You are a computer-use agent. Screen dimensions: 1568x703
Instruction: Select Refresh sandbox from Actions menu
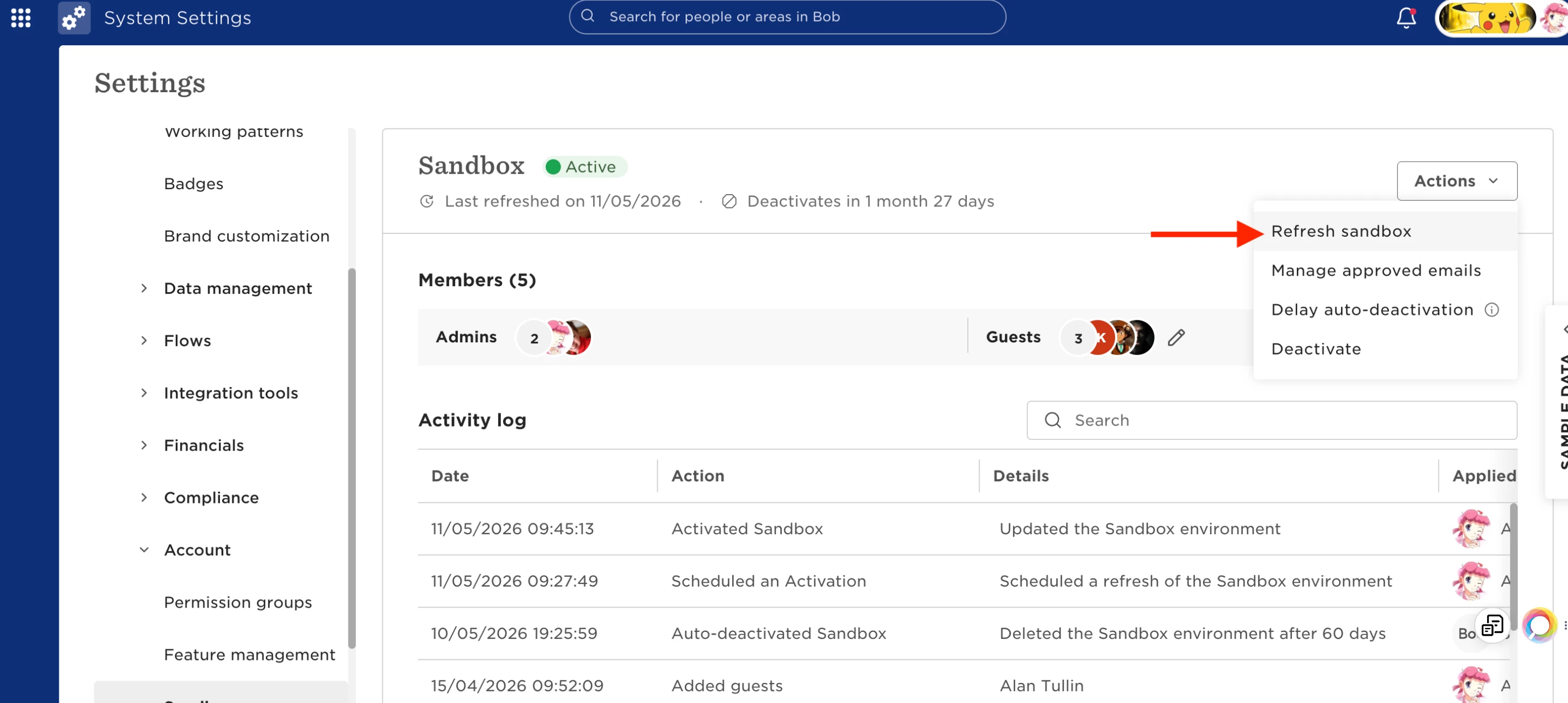(1385, 231)
